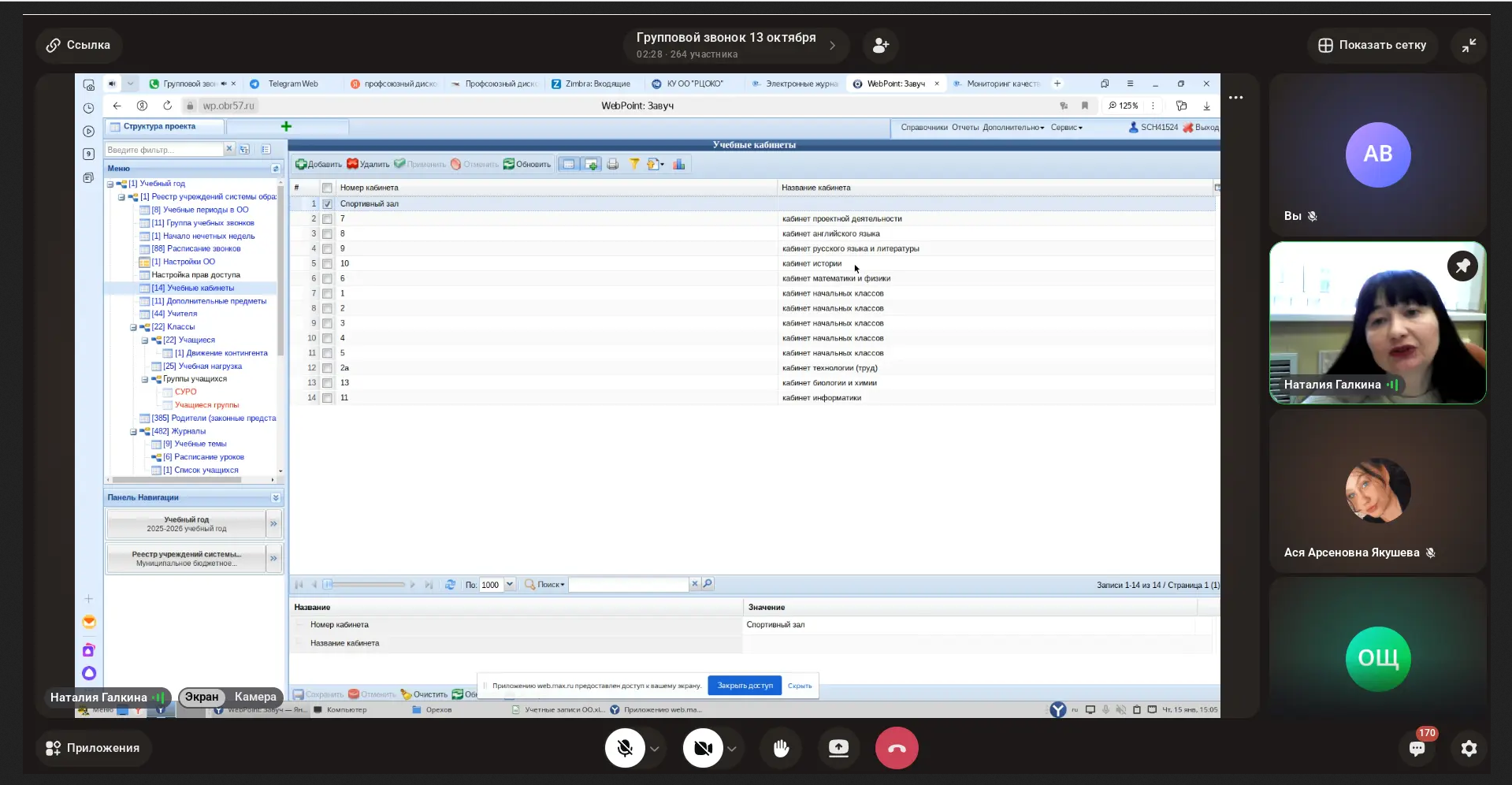This screenshot has width=1512, height=785.
Task: Switch to the Telegram Web browser tab
Action: coord(292,84)
